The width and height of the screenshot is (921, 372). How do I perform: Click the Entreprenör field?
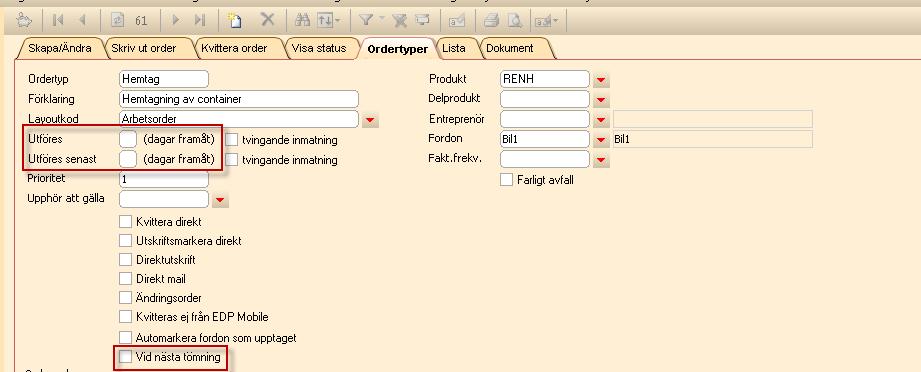545,119
